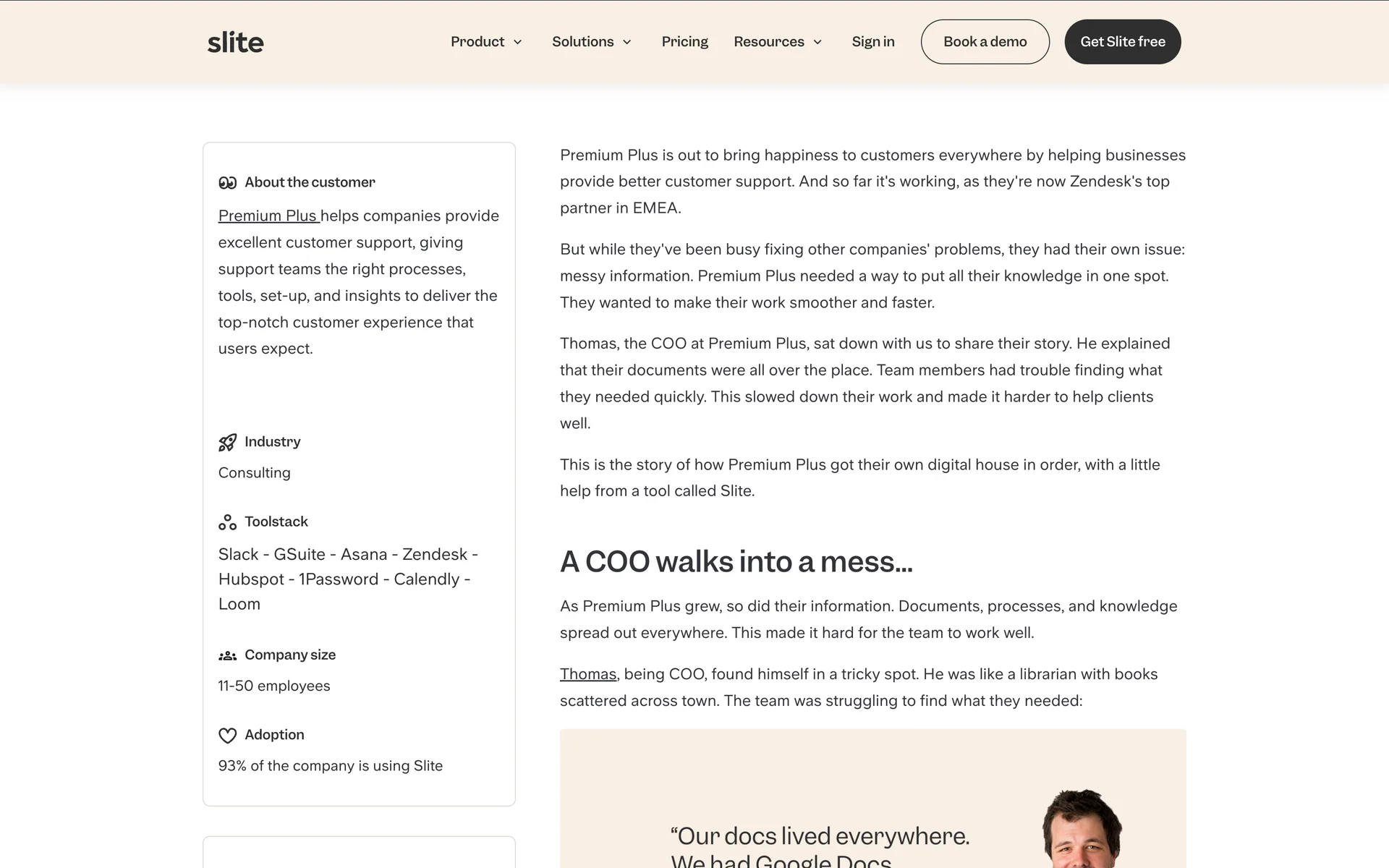
Task: Follow the Premium Plus link in sidebar
Action: point(268,216)
